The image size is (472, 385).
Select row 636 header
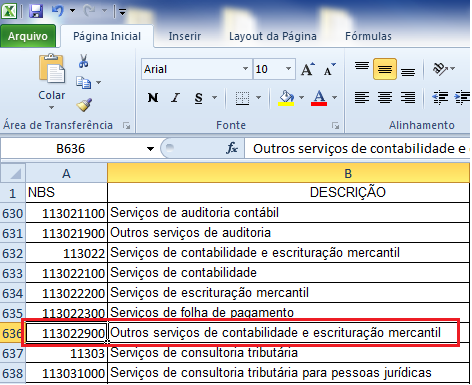(x=13, y=333)
